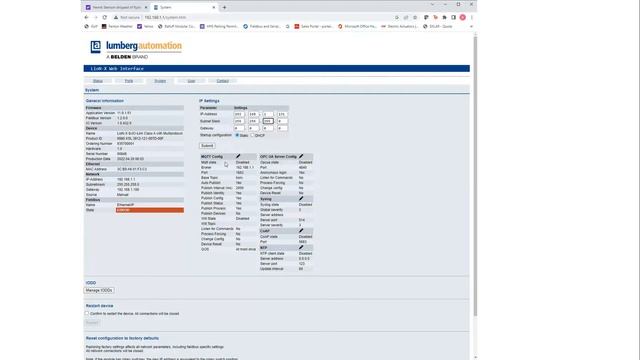Click the Lumberg Automation logo

click(x=136, y=50)
